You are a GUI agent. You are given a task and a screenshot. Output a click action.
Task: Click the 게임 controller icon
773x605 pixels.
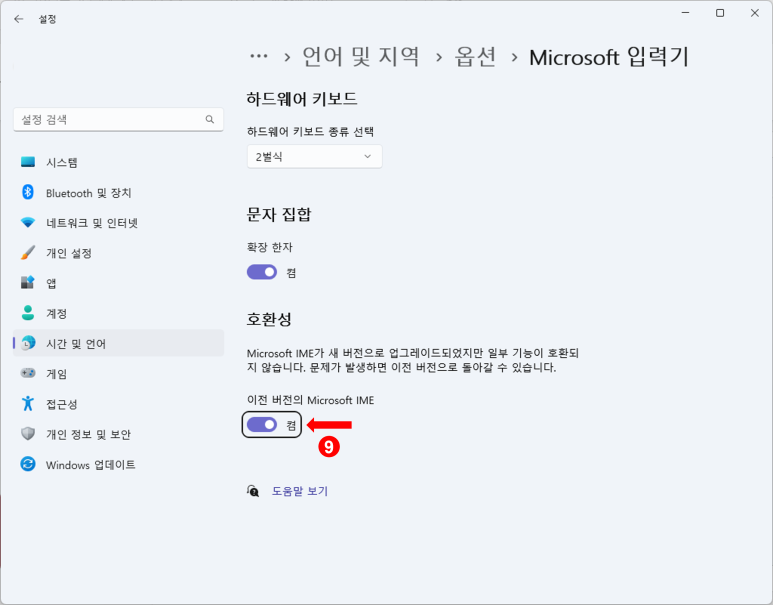pos(28,373)
